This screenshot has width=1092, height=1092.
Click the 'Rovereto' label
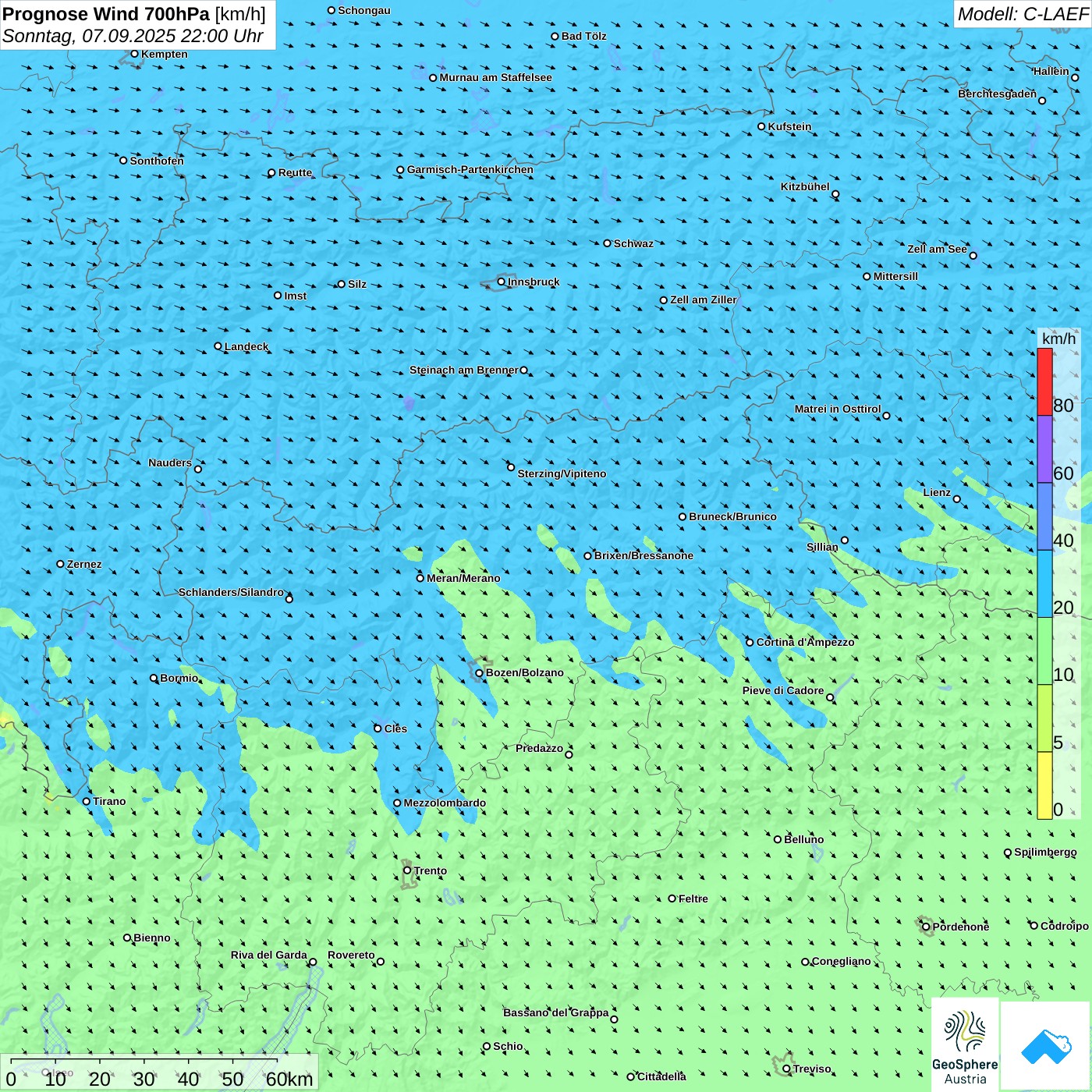[x=351, y=955]
